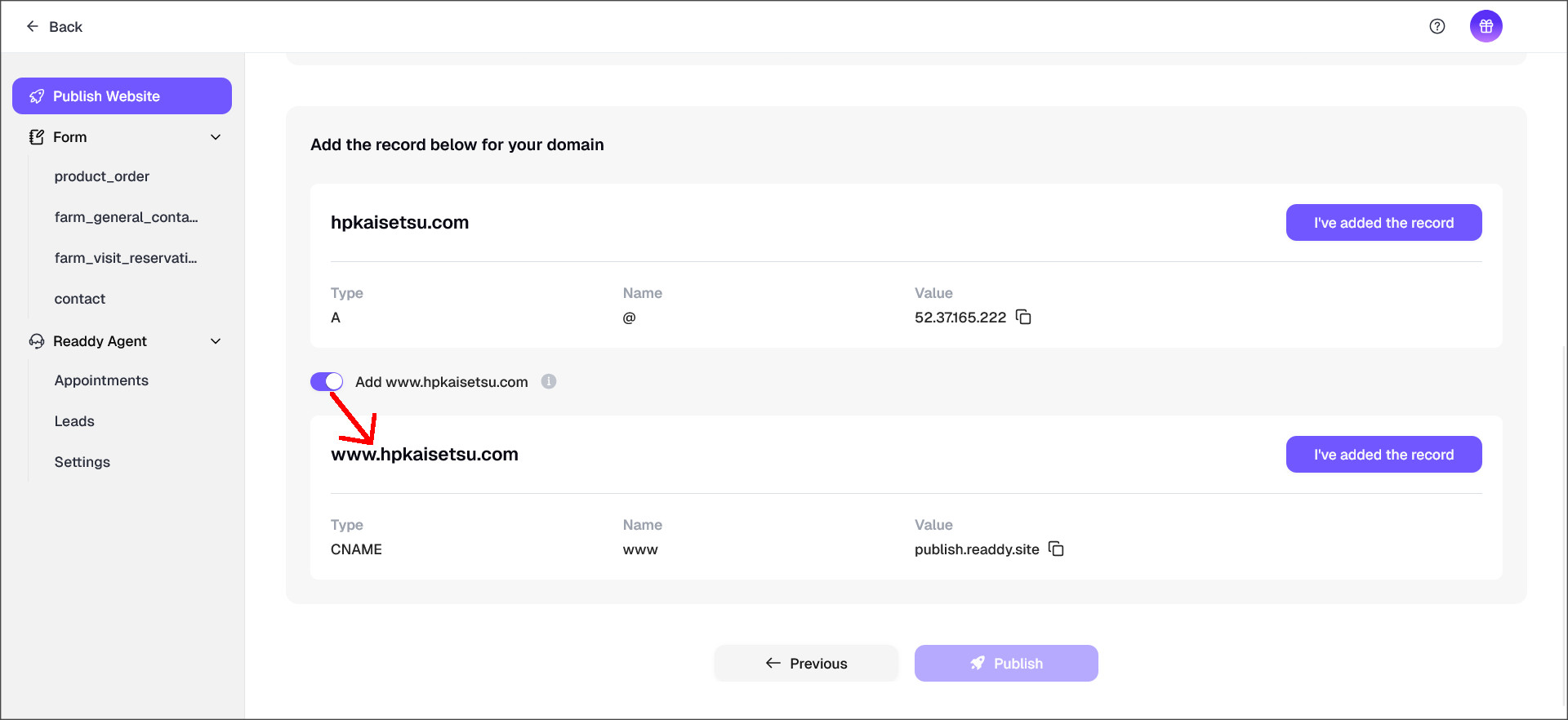Image resolution: width=1568 pixels, height=720 pixels.
Task: Click the Previous button
Action: [806, 664]
